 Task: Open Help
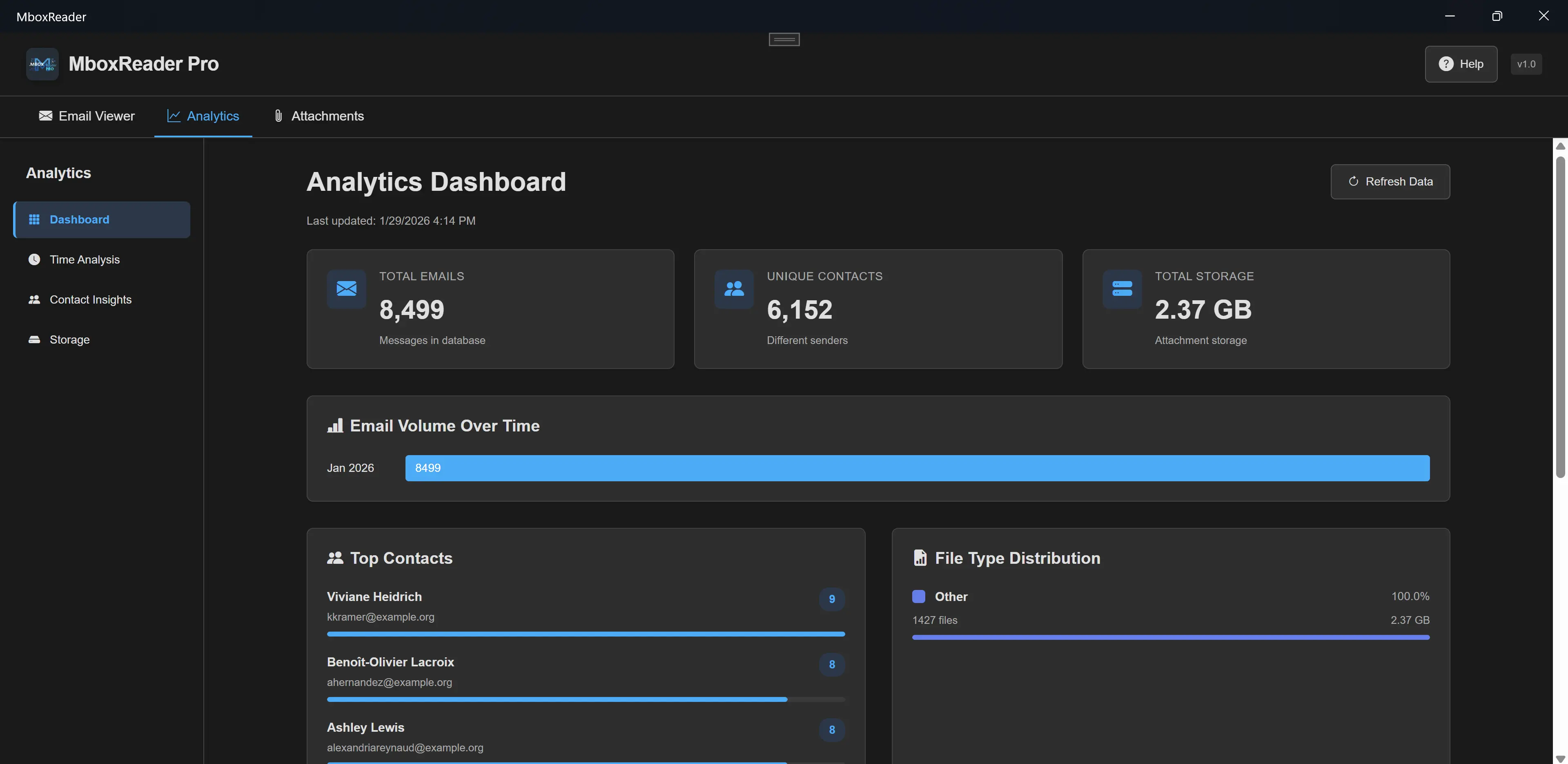1461,63
